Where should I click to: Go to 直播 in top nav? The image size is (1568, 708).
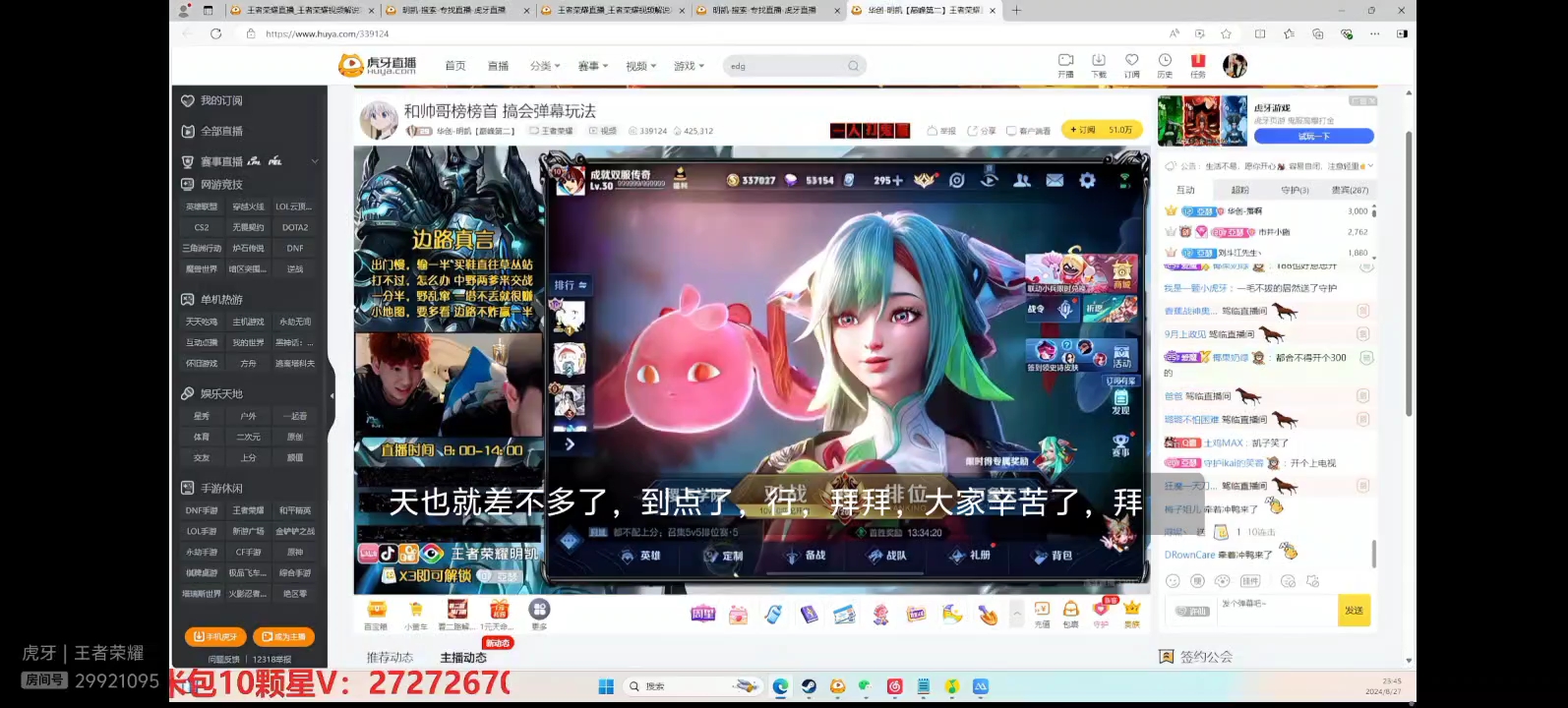pyautogui.click(x=499, y=66)
